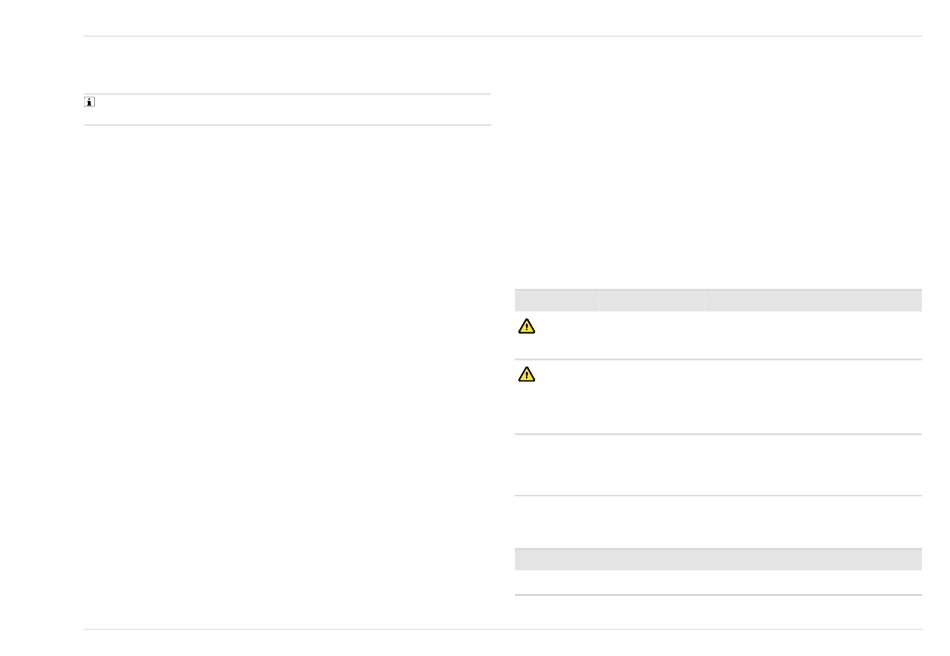Click the lower gray header bar
The width and height of the screenshot is (950, 656).
(719, 559)
